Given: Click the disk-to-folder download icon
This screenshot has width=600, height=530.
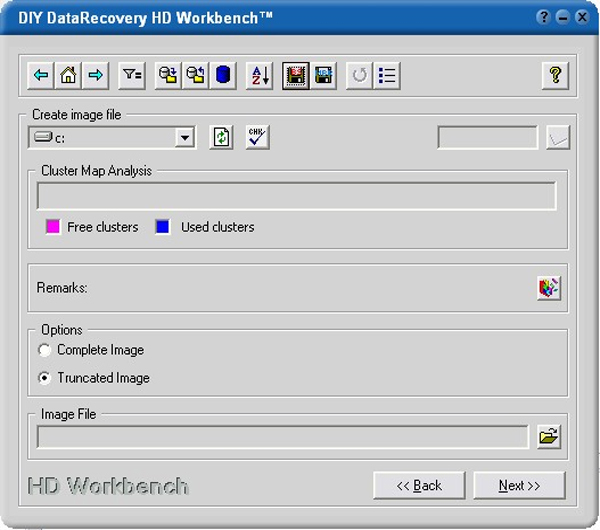Looking at the screenshot, I should pyautogui.click(x=168, y=75).
